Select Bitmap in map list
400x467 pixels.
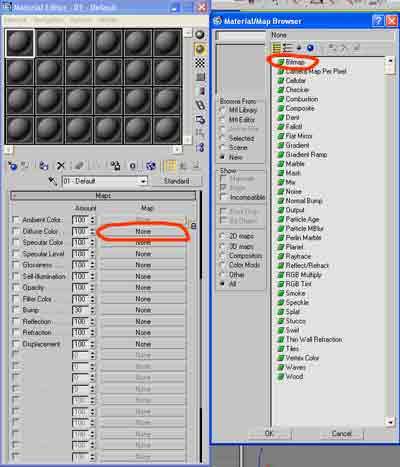tap(295, 62)
